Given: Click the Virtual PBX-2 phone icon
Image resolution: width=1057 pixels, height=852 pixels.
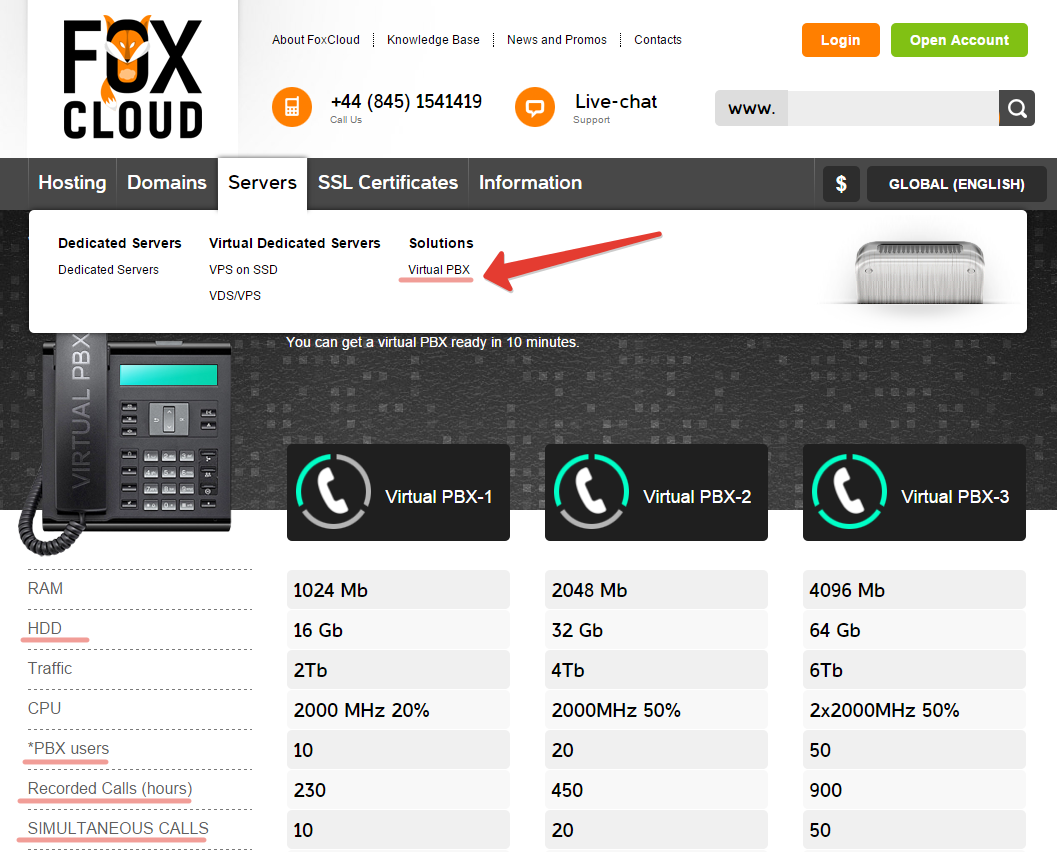Looking at the screenshot, I should point(591,493).
